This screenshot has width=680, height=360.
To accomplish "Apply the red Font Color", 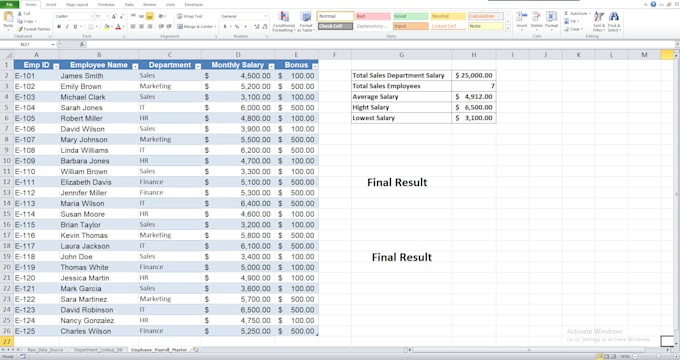I will click(118, 27).
